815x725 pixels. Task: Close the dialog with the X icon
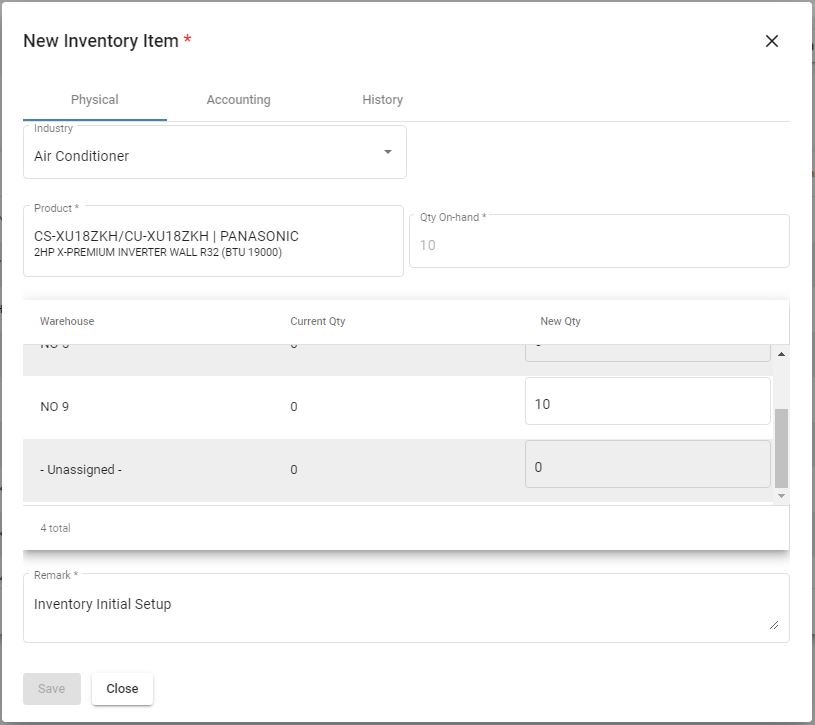coord(771,41)
